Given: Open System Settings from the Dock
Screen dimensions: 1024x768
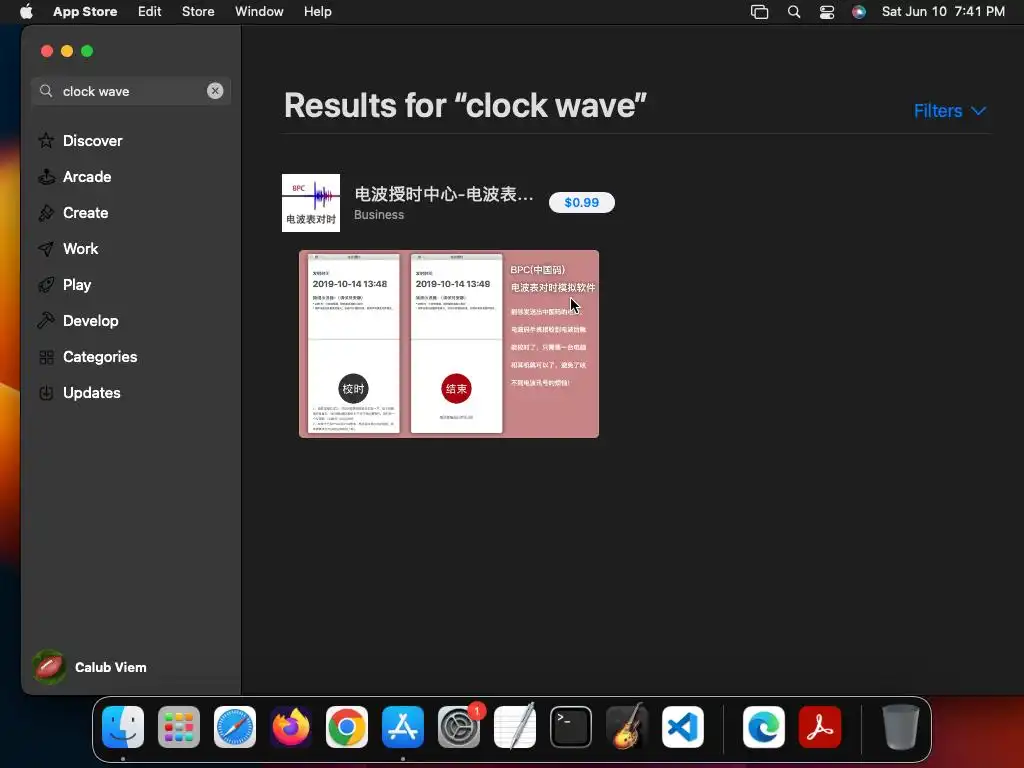Looking at the screenshot, I should click(x=458, y=727).
